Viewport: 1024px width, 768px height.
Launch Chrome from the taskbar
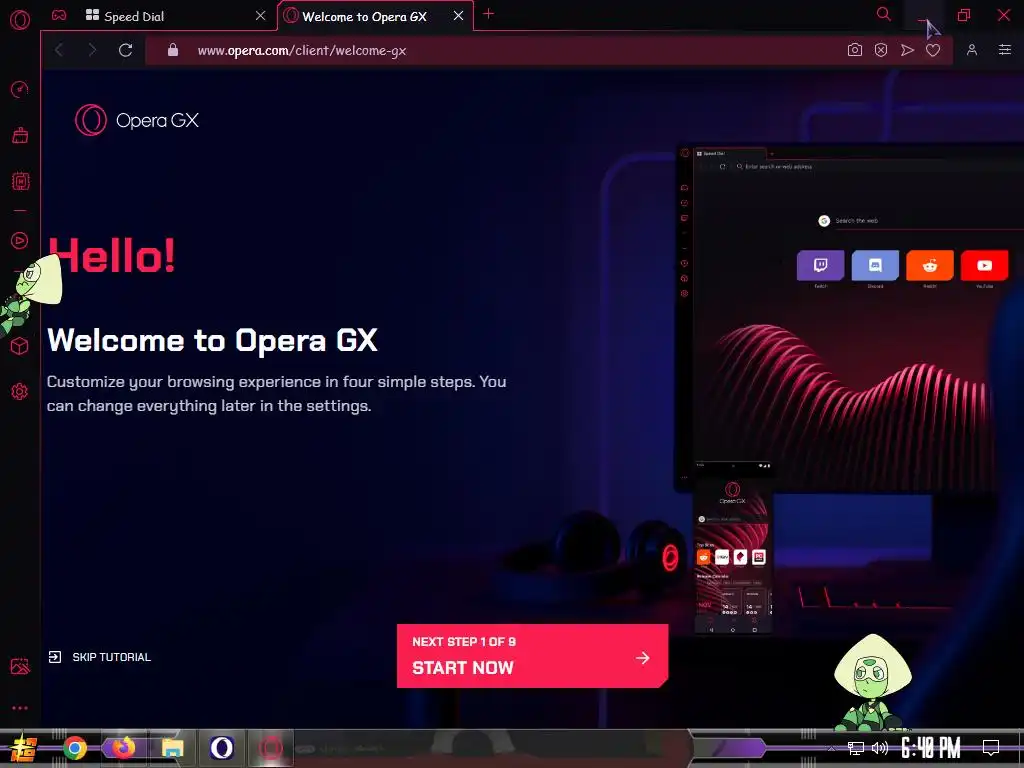75,748
